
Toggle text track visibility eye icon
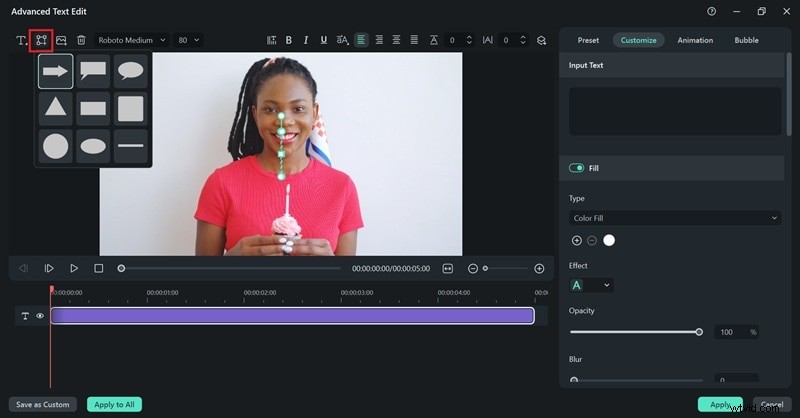40,316
